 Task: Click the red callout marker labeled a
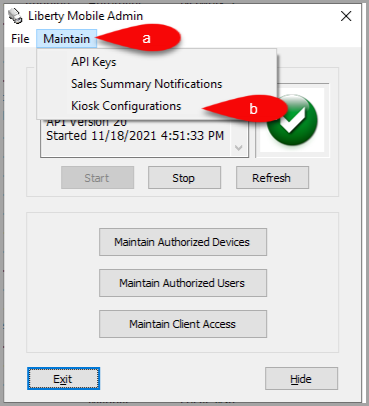point(139,38)
